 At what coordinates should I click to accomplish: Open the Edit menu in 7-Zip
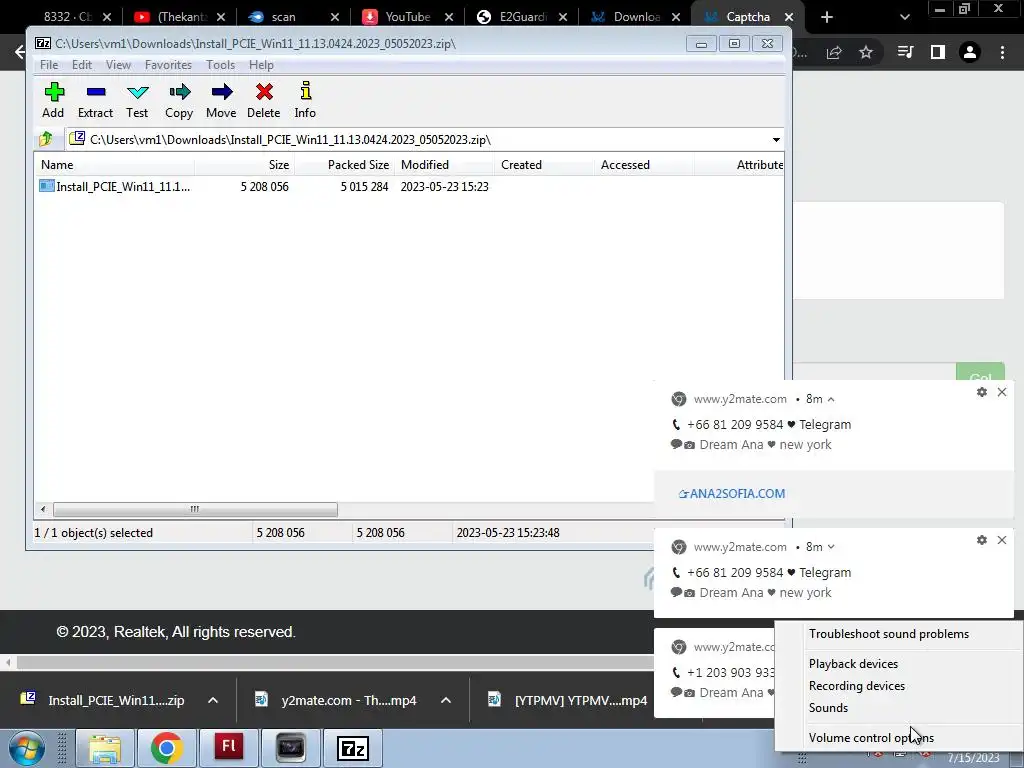82,65
